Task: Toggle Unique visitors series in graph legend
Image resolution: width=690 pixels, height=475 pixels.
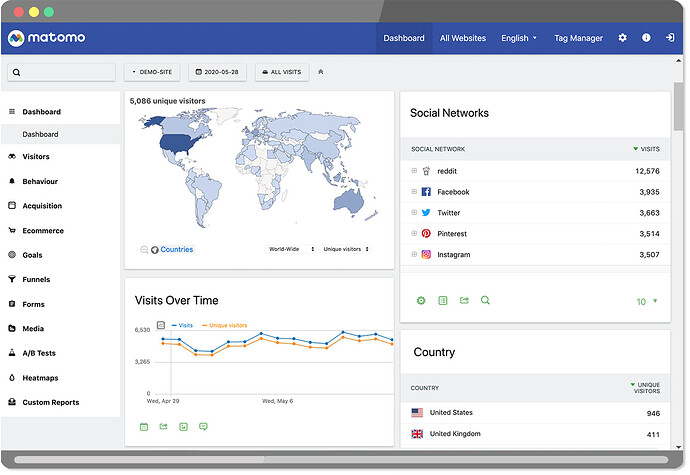Action: 224,325
